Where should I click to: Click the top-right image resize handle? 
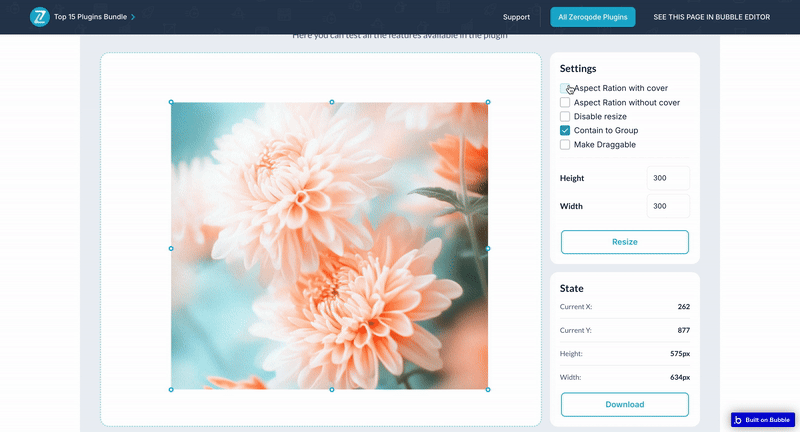click(x=488, y=102)
